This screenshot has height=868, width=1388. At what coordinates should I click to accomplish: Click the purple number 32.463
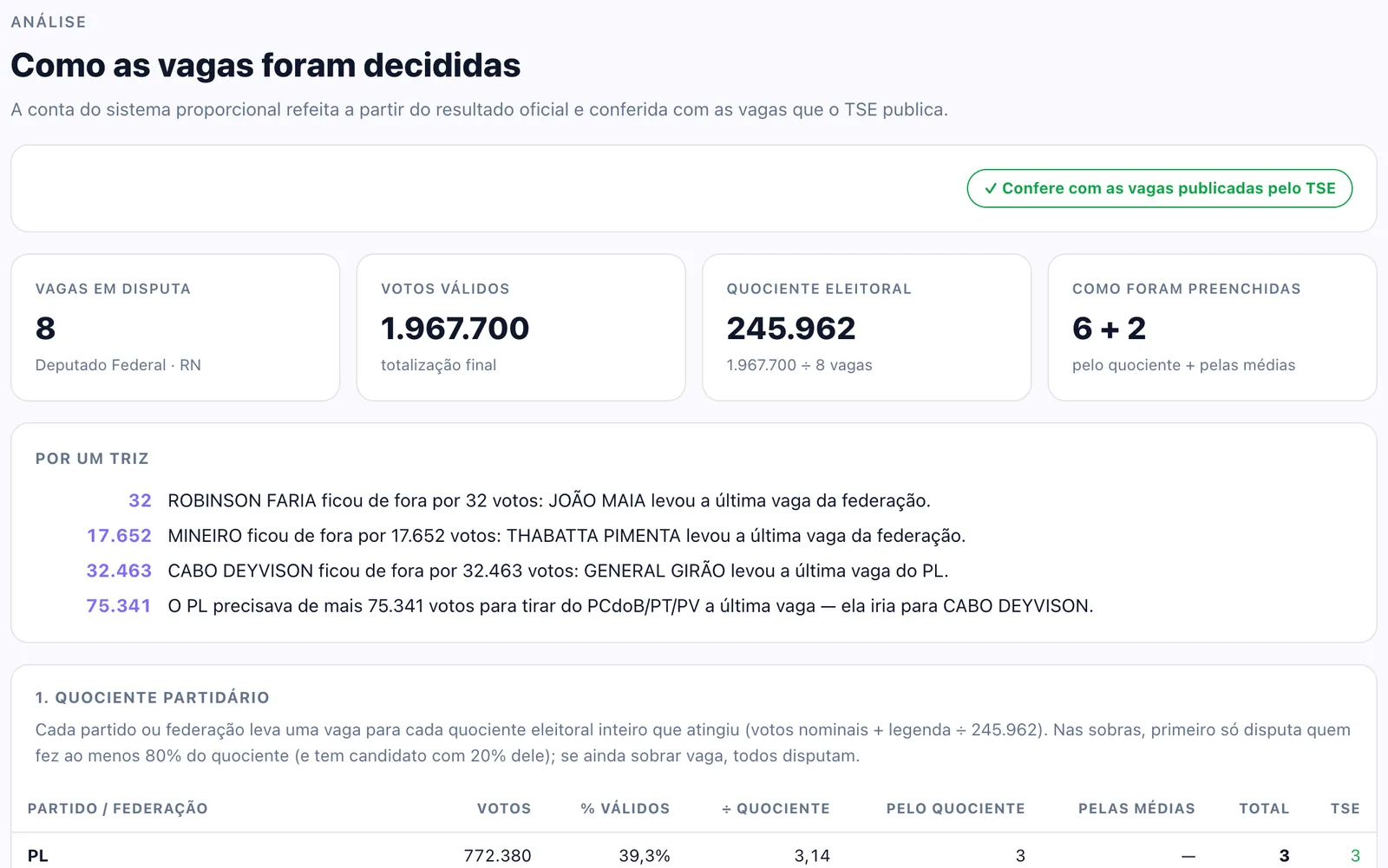tap(119, 571)
